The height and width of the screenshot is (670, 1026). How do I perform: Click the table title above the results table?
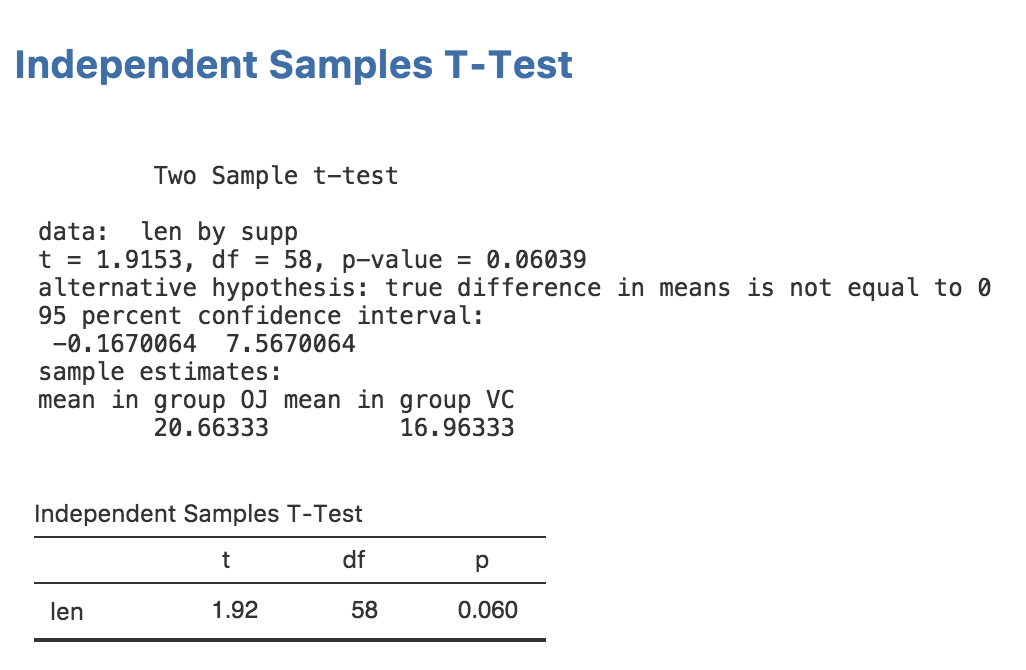[x=198, y=514]
